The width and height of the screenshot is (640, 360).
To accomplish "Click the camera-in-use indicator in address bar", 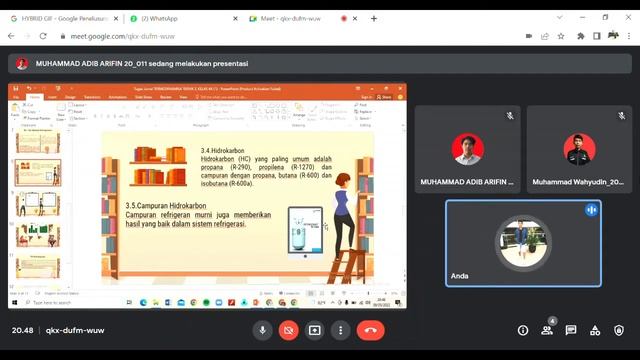I will tap(529, 36).
